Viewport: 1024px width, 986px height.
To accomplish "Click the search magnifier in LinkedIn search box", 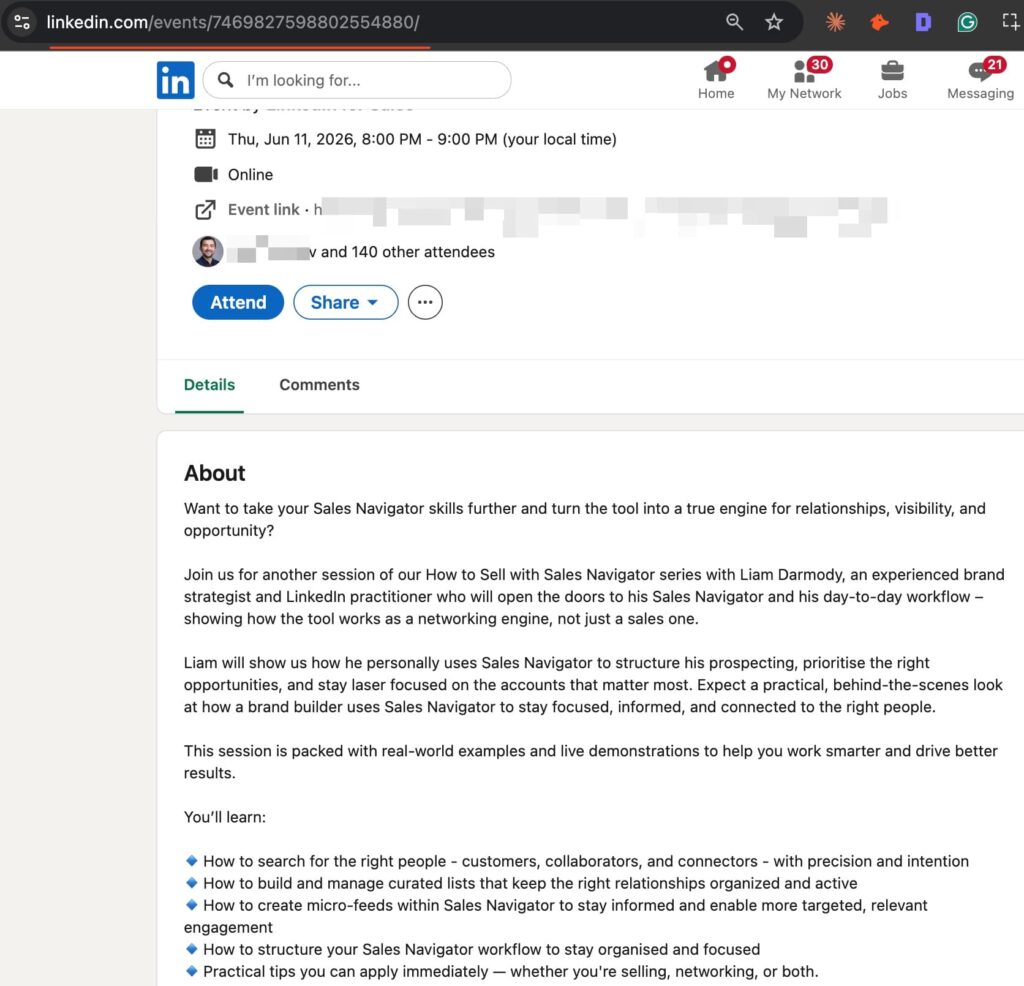I will point(226,80).
